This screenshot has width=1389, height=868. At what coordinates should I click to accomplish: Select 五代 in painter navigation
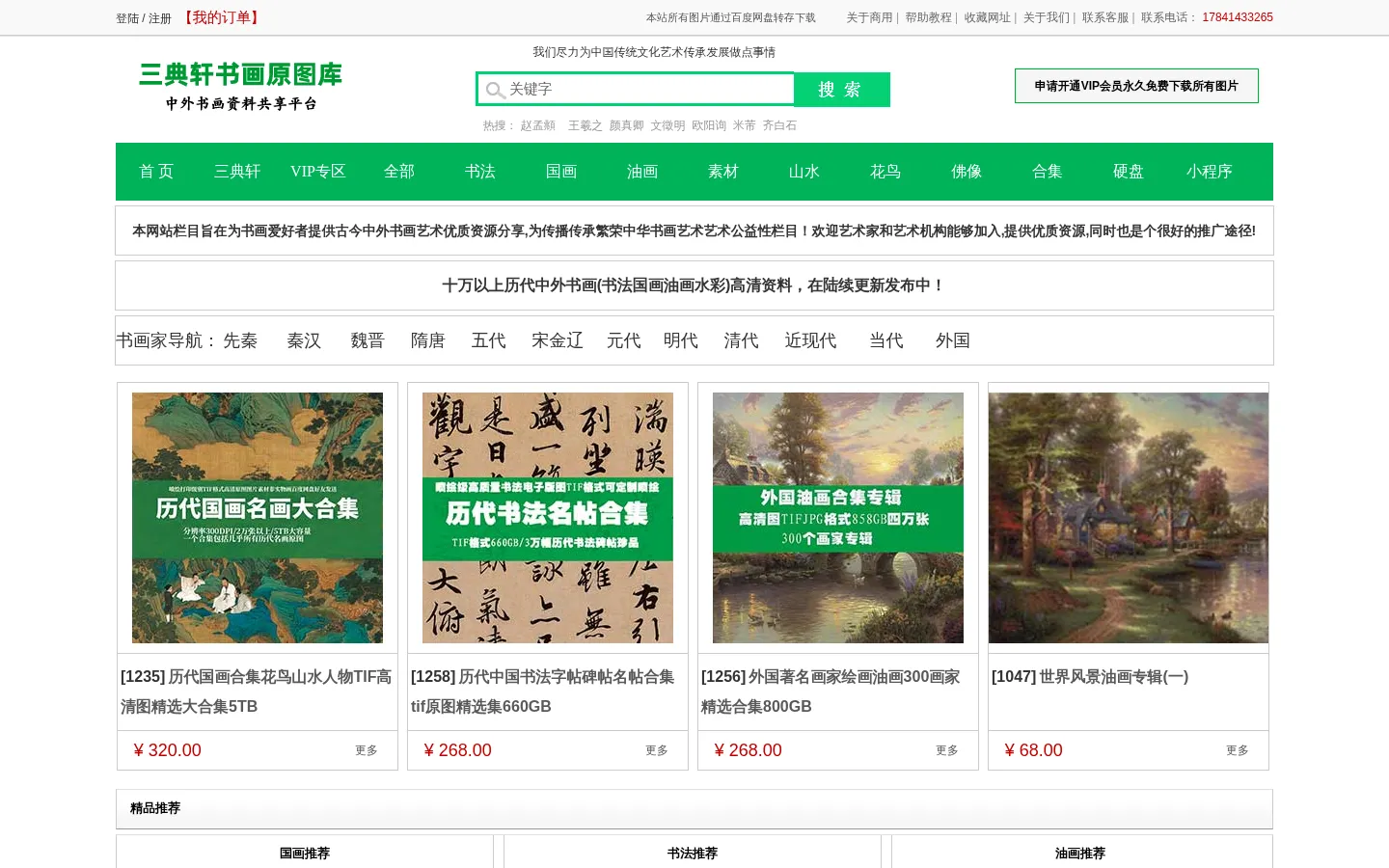tap(489, 340)
